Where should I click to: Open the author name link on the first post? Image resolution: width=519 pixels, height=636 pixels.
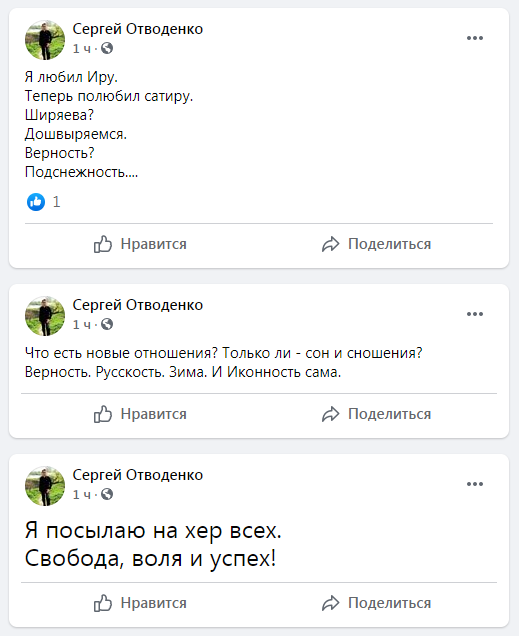pos(137,29)
